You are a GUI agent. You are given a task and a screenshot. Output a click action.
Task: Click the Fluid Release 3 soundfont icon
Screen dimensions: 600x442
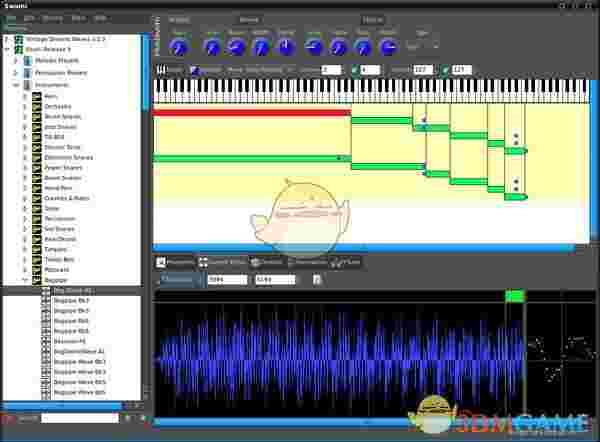click(x=18, y=49)
